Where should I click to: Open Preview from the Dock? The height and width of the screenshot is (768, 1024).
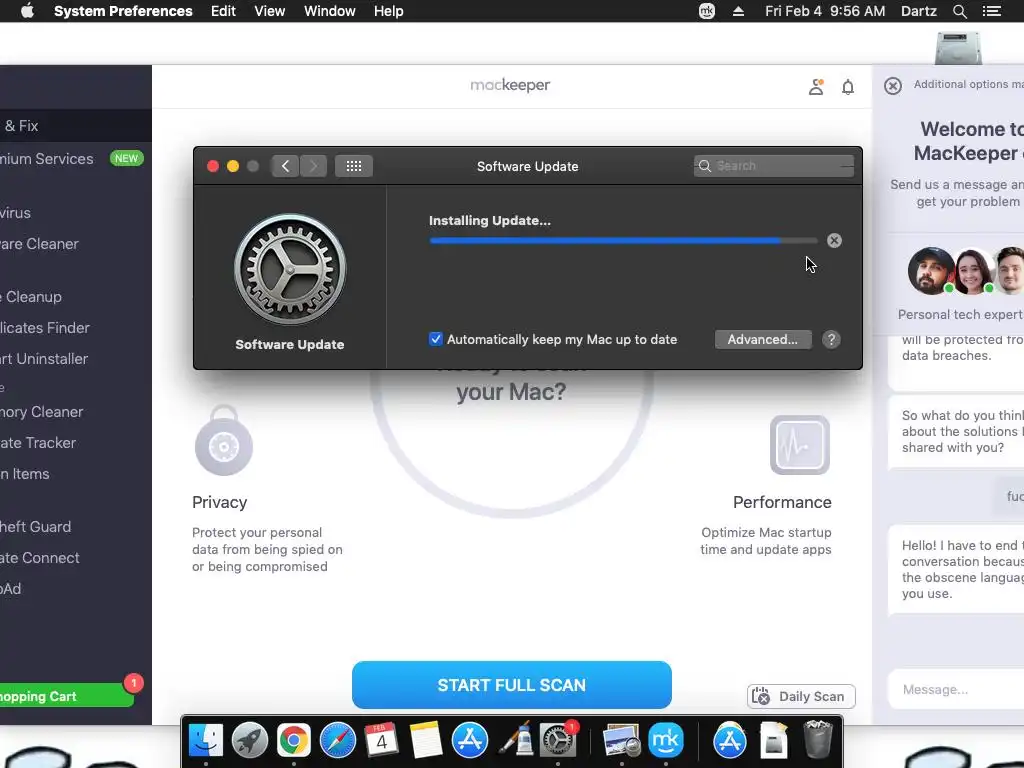(x=620, y=741)
